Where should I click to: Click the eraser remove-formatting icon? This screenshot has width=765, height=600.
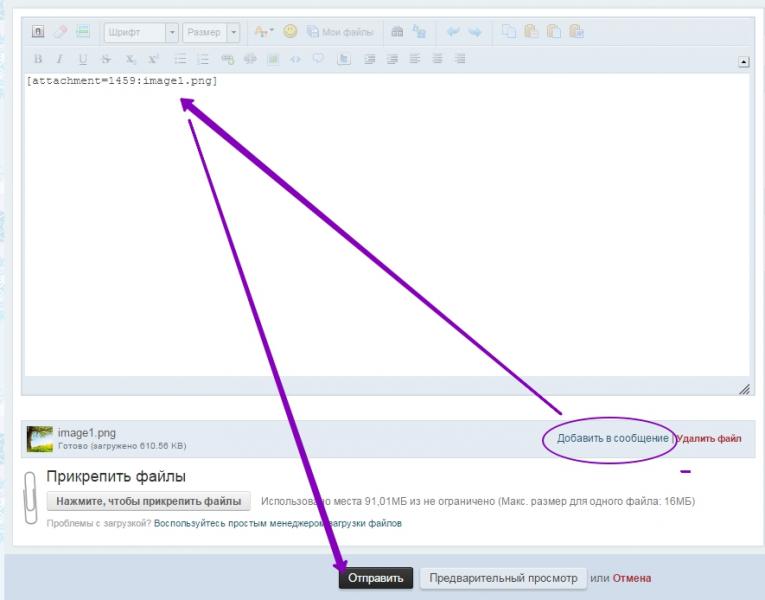(x=61, y=32)
